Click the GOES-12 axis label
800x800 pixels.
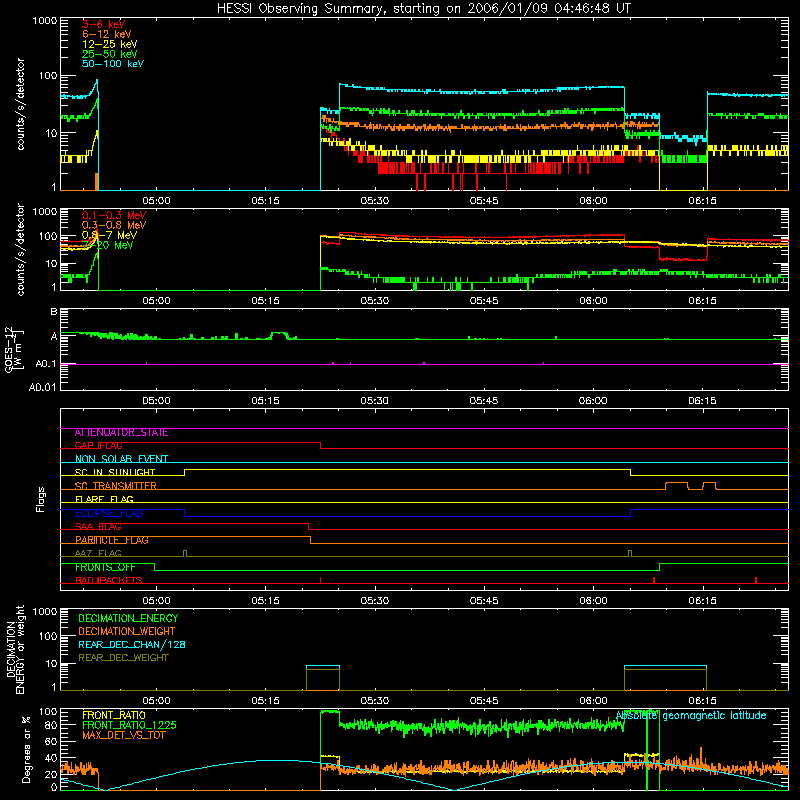pyautogui.click(x=14, y=350)
